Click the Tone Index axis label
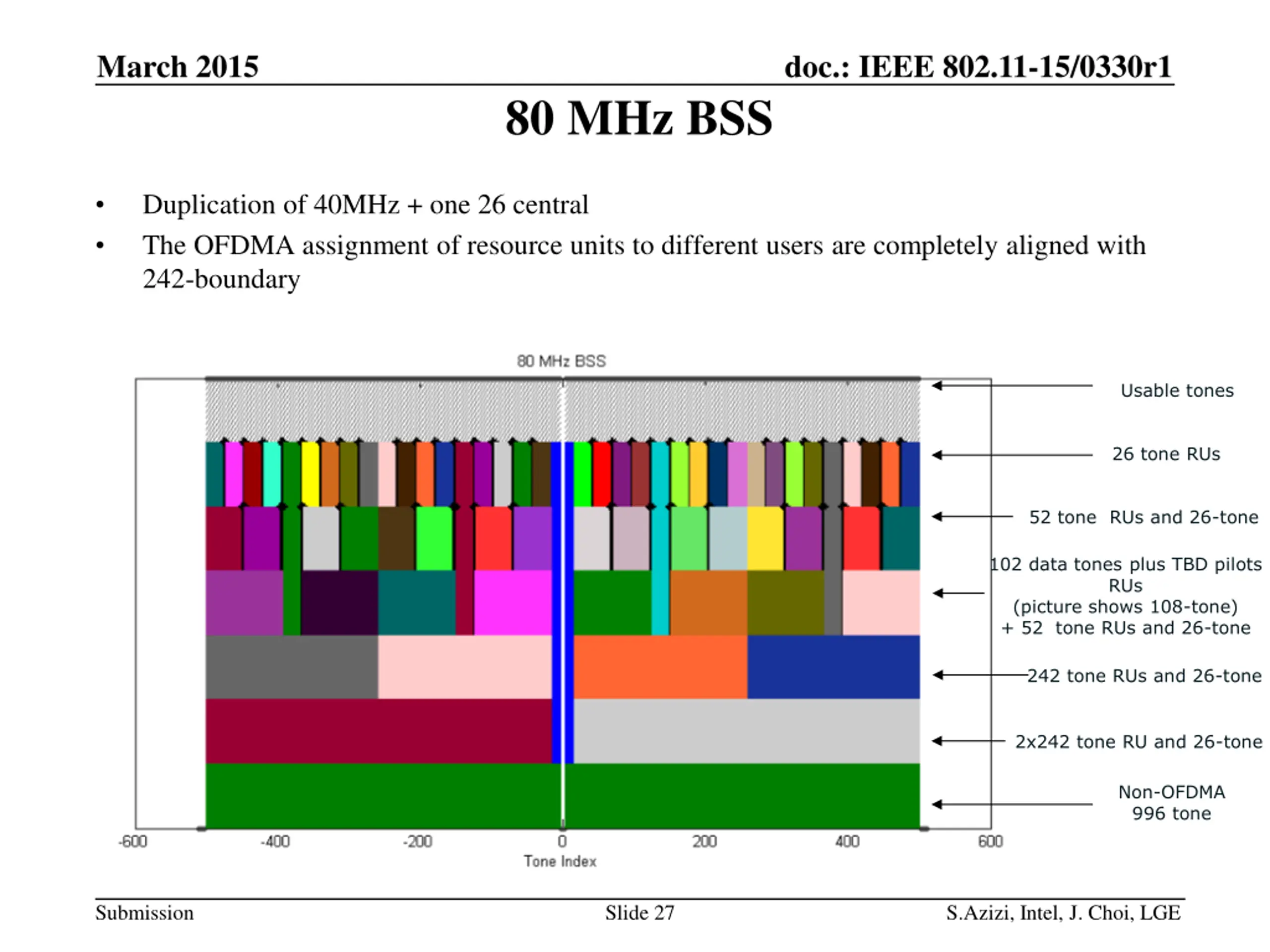1270x952 pixels. pyautogui.click(x=560, y=861)
